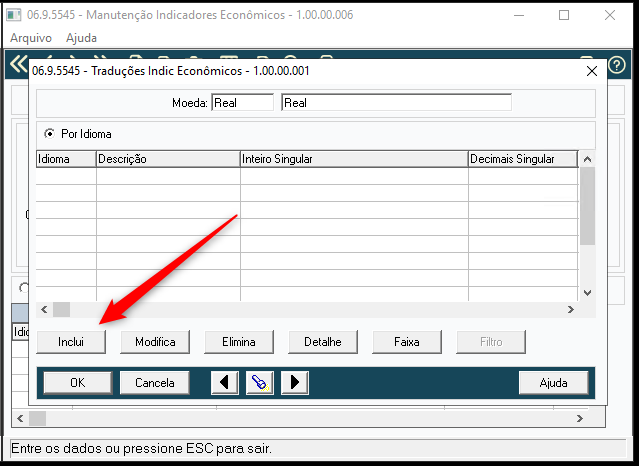Click the Inclui button

71,342
